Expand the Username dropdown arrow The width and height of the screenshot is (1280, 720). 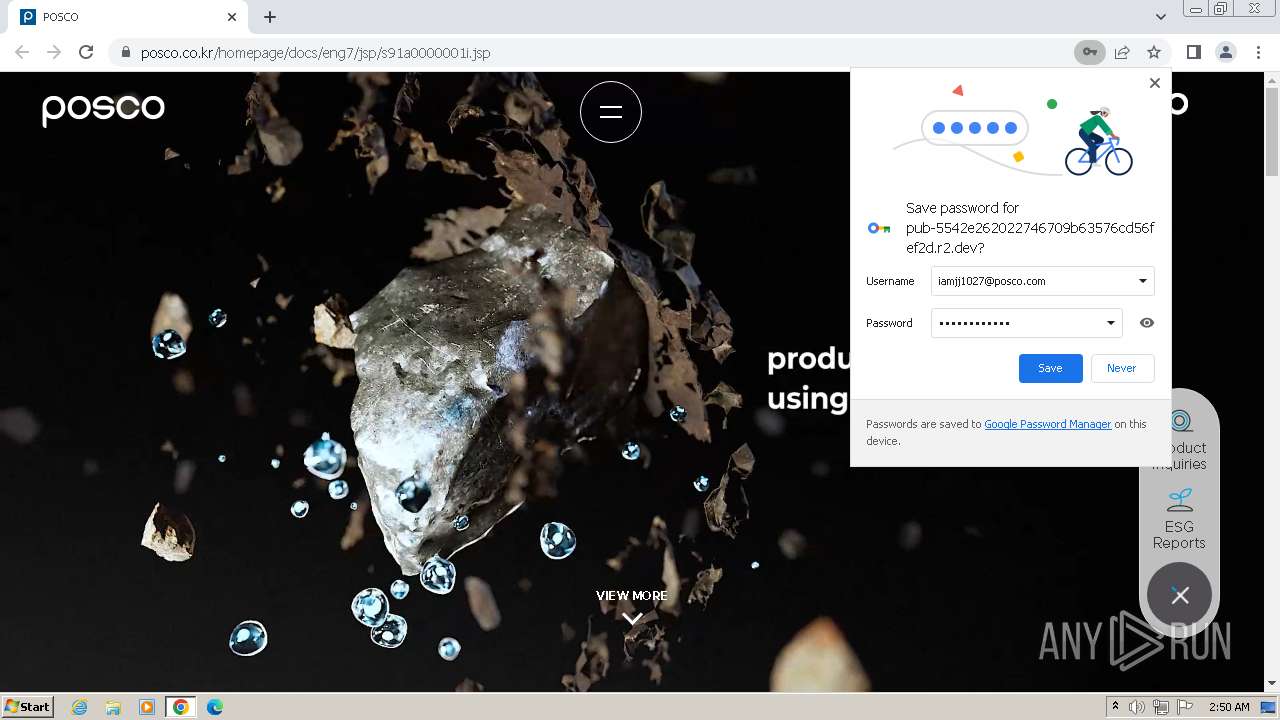1142,281
